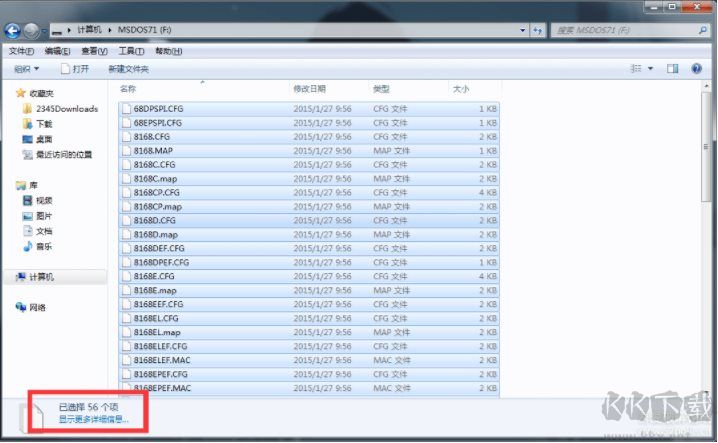Open the 2345Downloads folder
This screenshot has width=718, height=443.
[60, 109]
